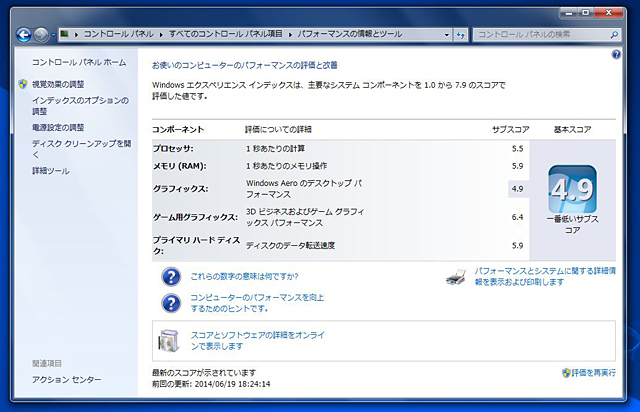Refresh the page using the refresh icon
The width and height of the screenshot is (640, 412).
461,35
